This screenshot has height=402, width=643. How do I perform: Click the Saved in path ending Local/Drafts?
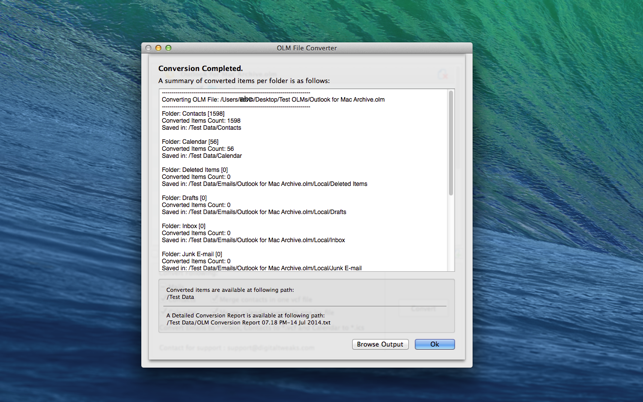[x=254, y=212]
